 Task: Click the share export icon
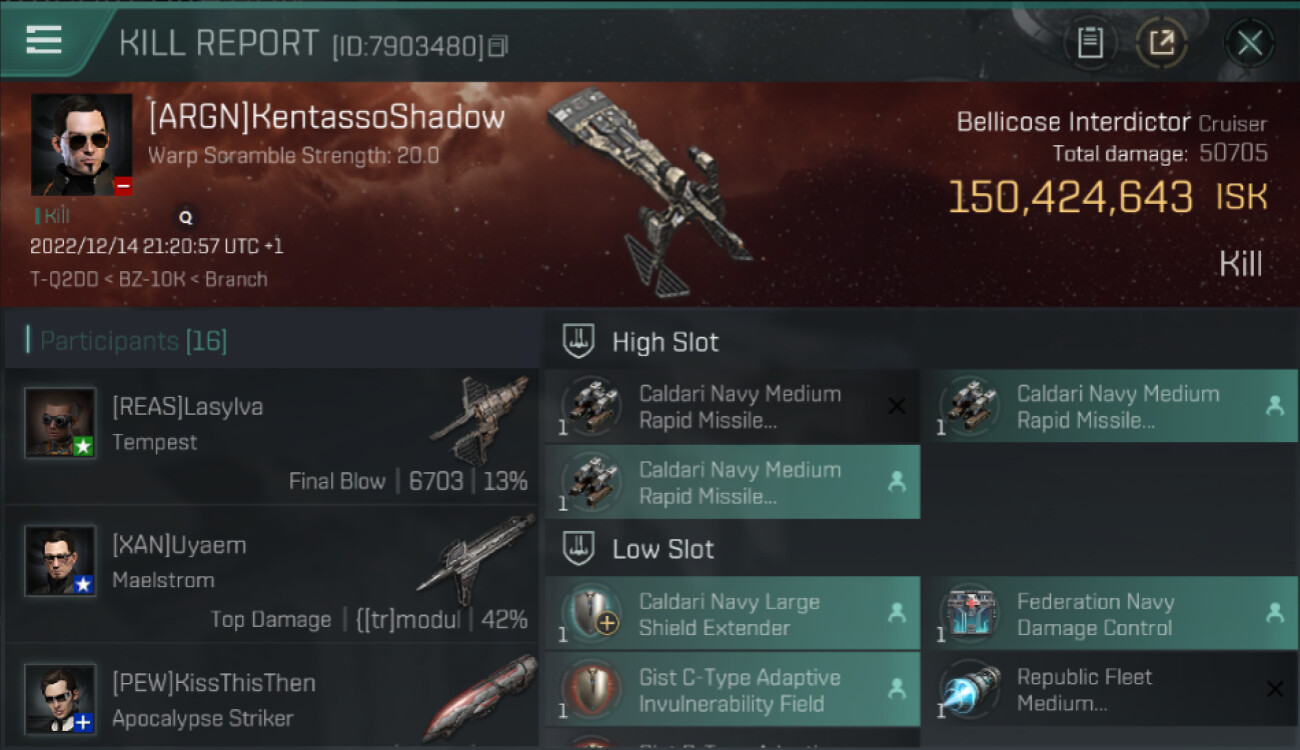pyautogui.click(x=1161, y=43)
